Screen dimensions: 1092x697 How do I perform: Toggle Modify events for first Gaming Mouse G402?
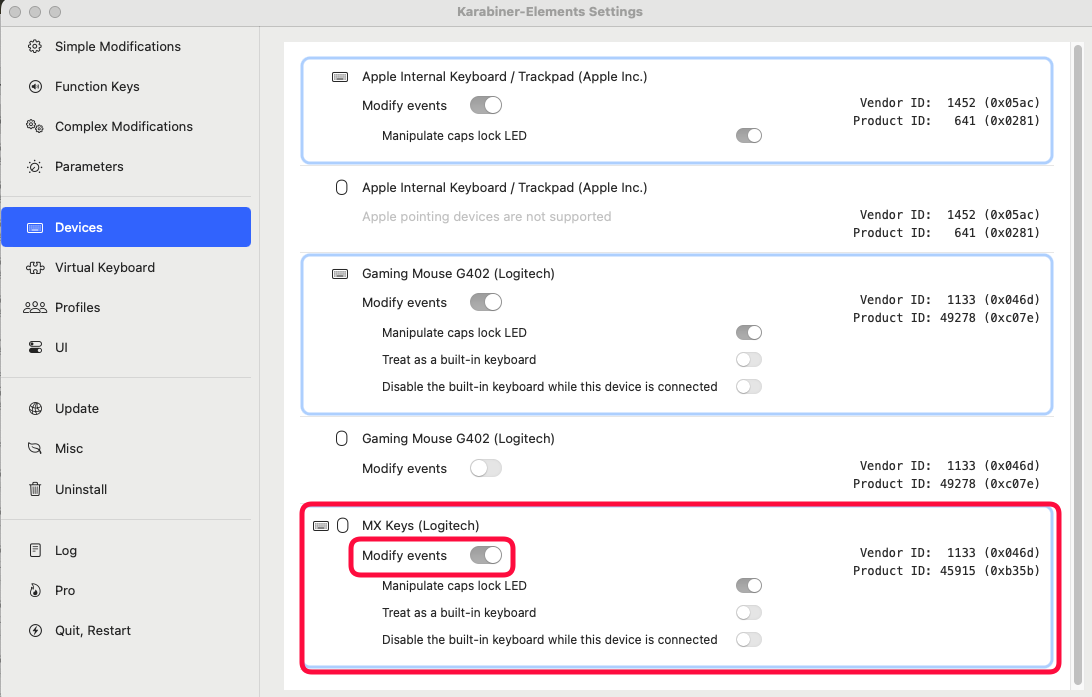tap(485, 302)
